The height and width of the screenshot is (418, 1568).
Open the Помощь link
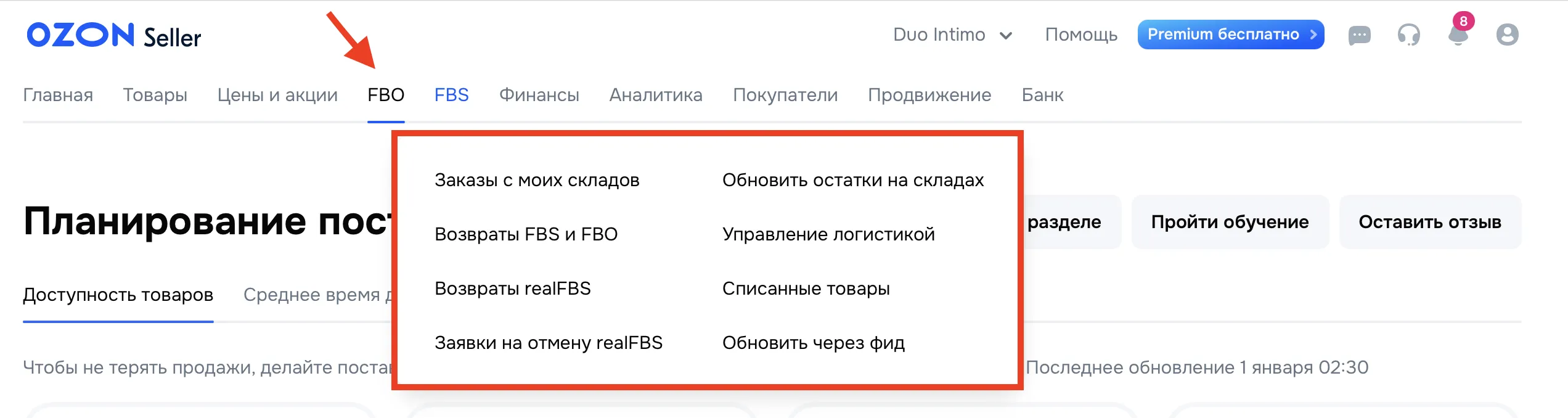[1080, 35]
